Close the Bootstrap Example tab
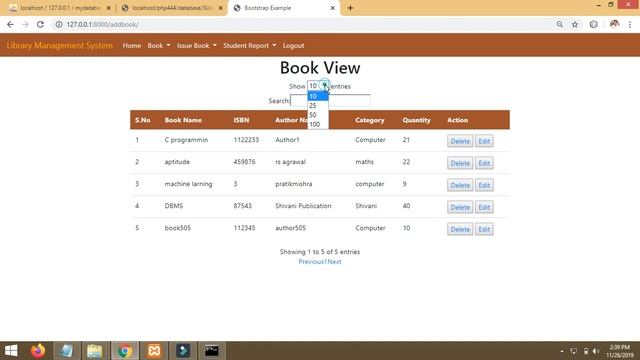The width and height of the screenshot is (640, 360). coord(333,8)
